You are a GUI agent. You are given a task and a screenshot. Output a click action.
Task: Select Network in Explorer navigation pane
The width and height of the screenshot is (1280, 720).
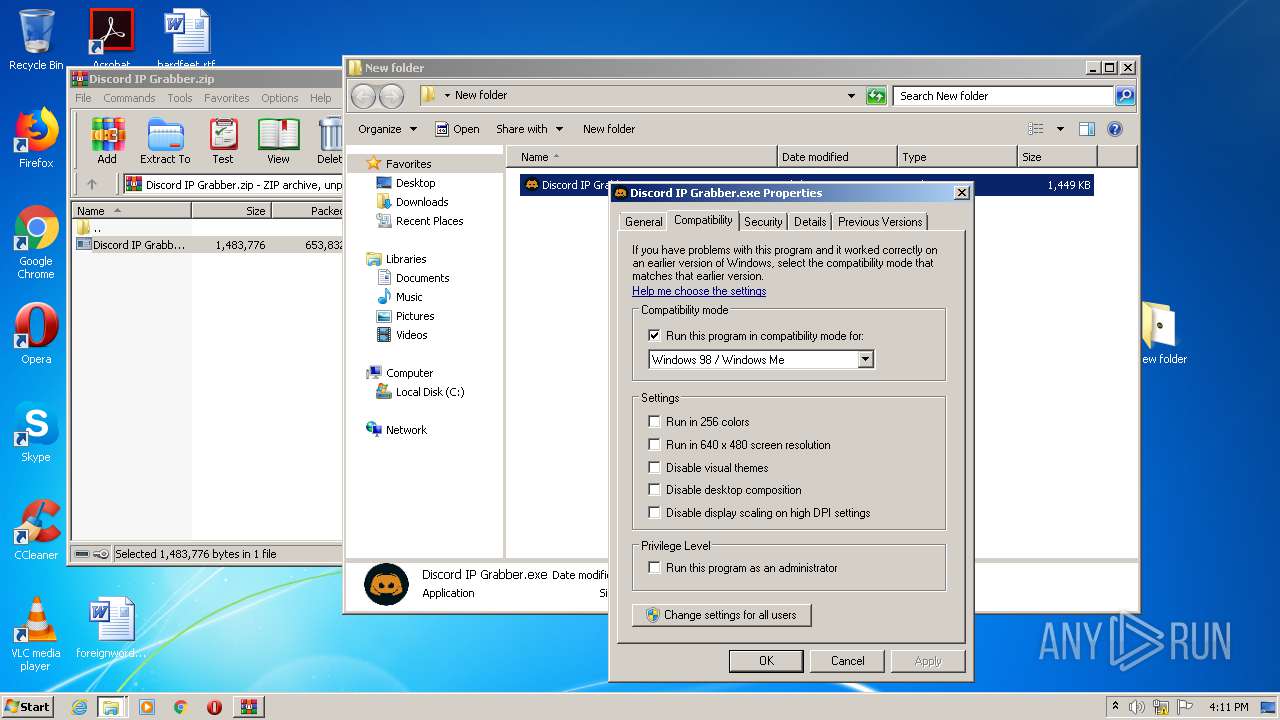pos(406,430)
